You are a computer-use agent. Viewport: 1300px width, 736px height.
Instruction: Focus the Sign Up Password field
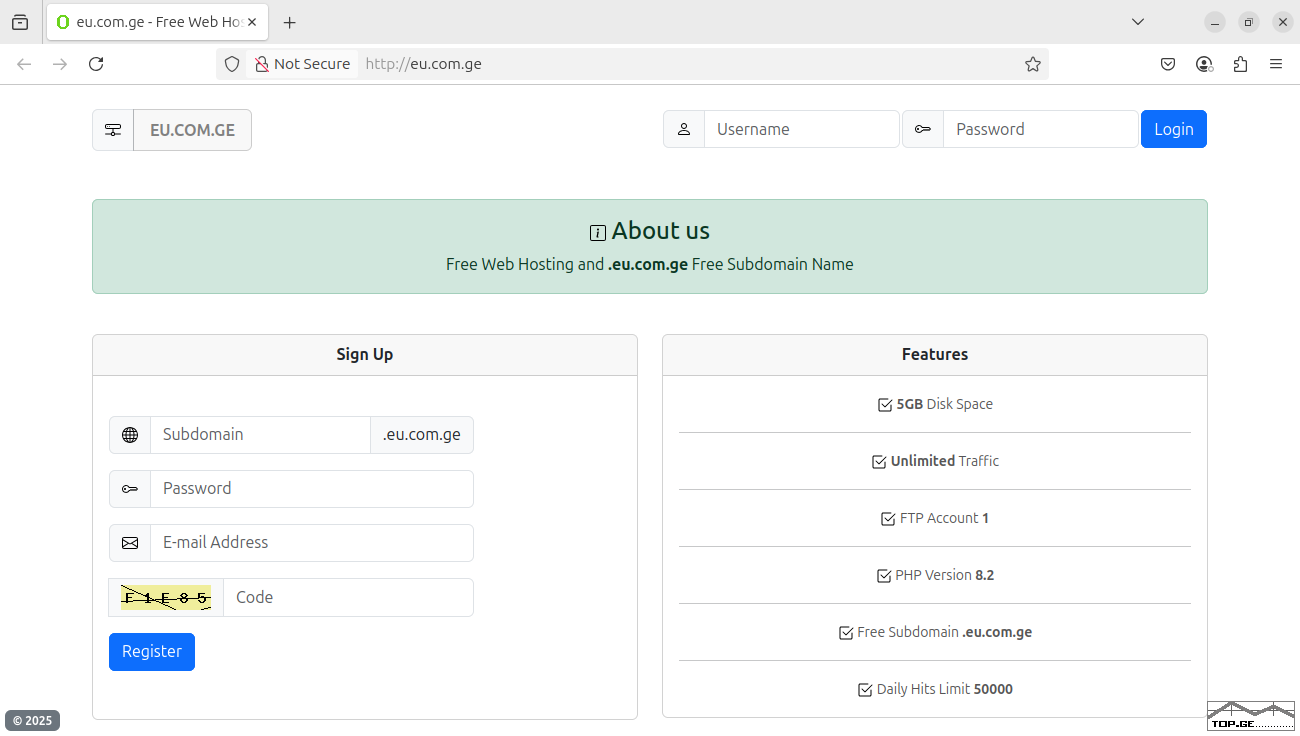point(312,489)
